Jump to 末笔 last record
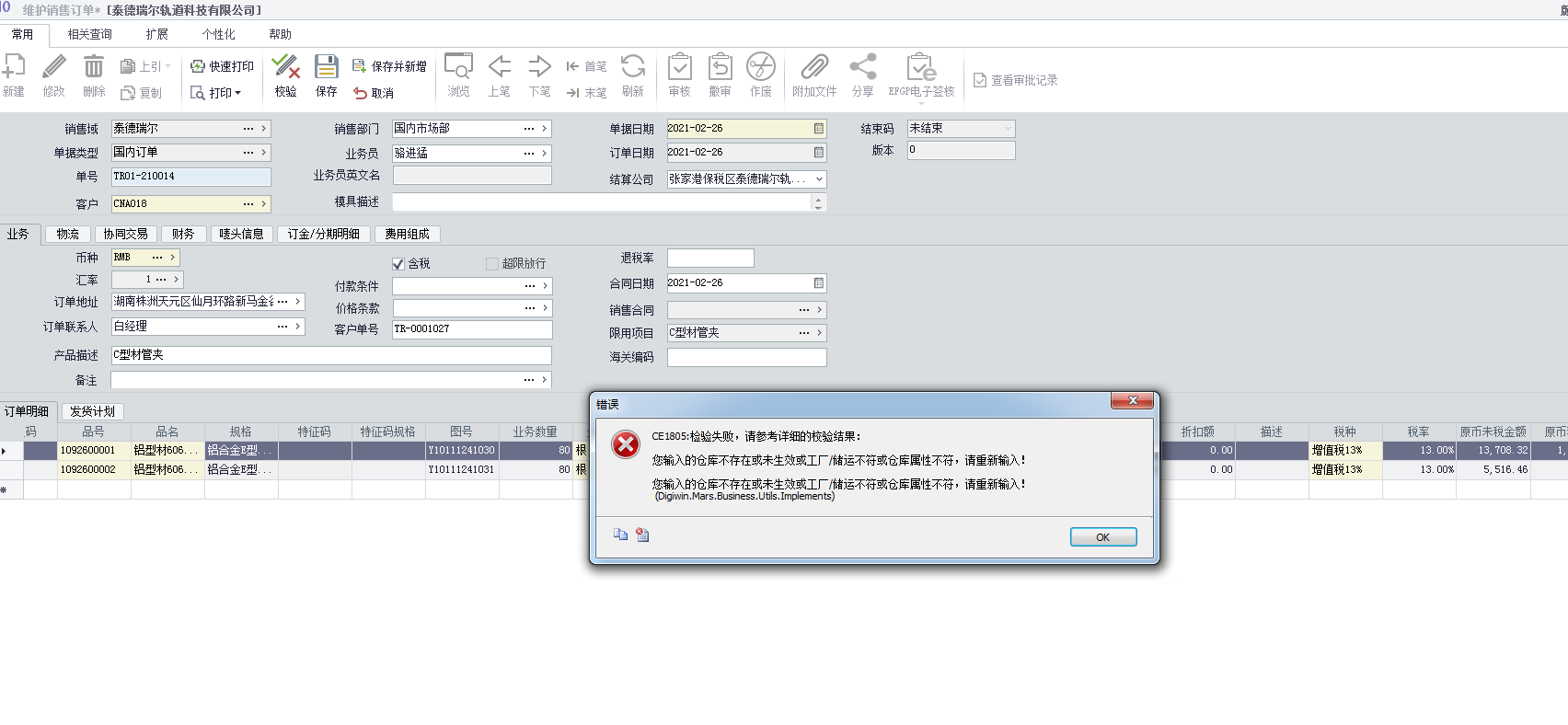Image resolution: width=1568 pixels, height=725 pixels. pos(586,93)
